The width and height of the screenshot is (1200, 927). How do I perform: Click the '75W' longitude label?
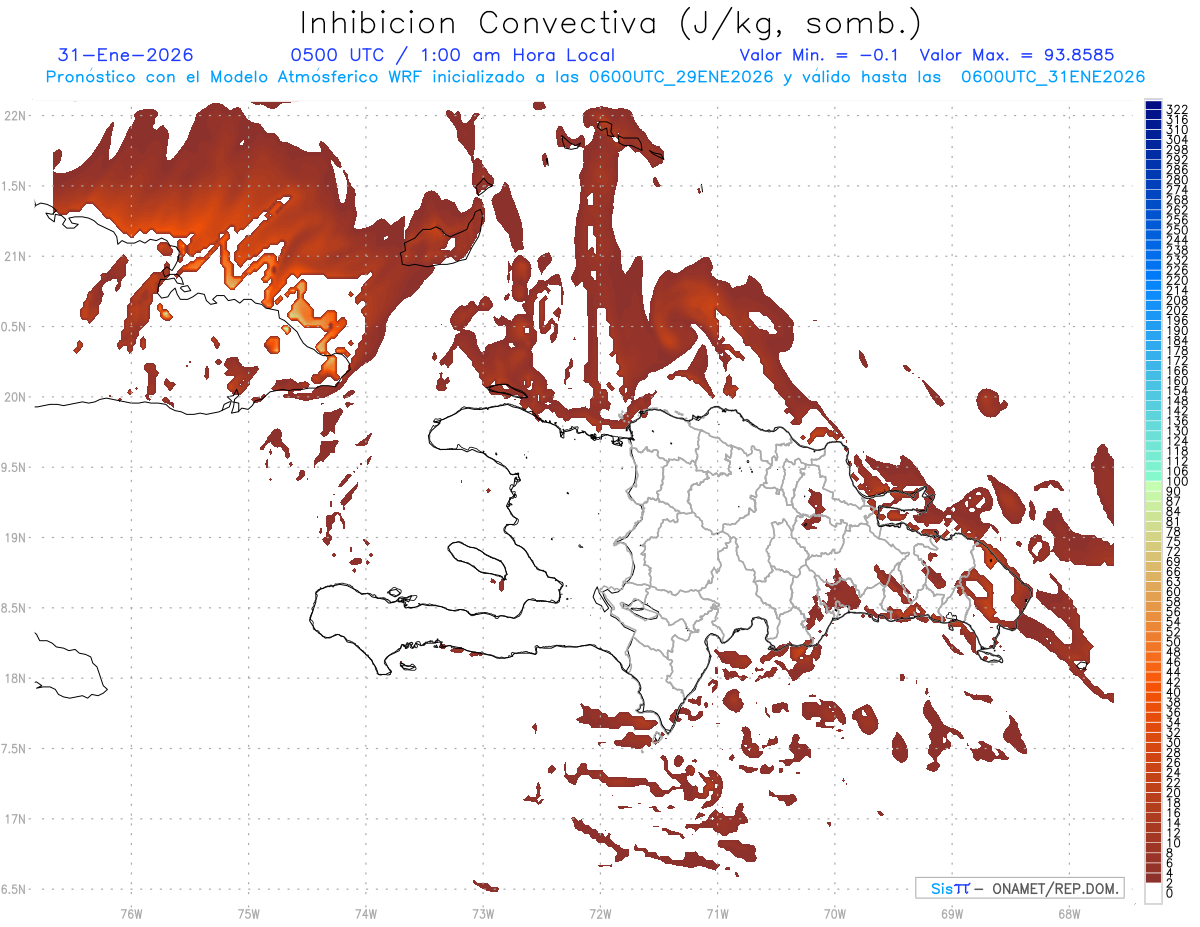249,914
